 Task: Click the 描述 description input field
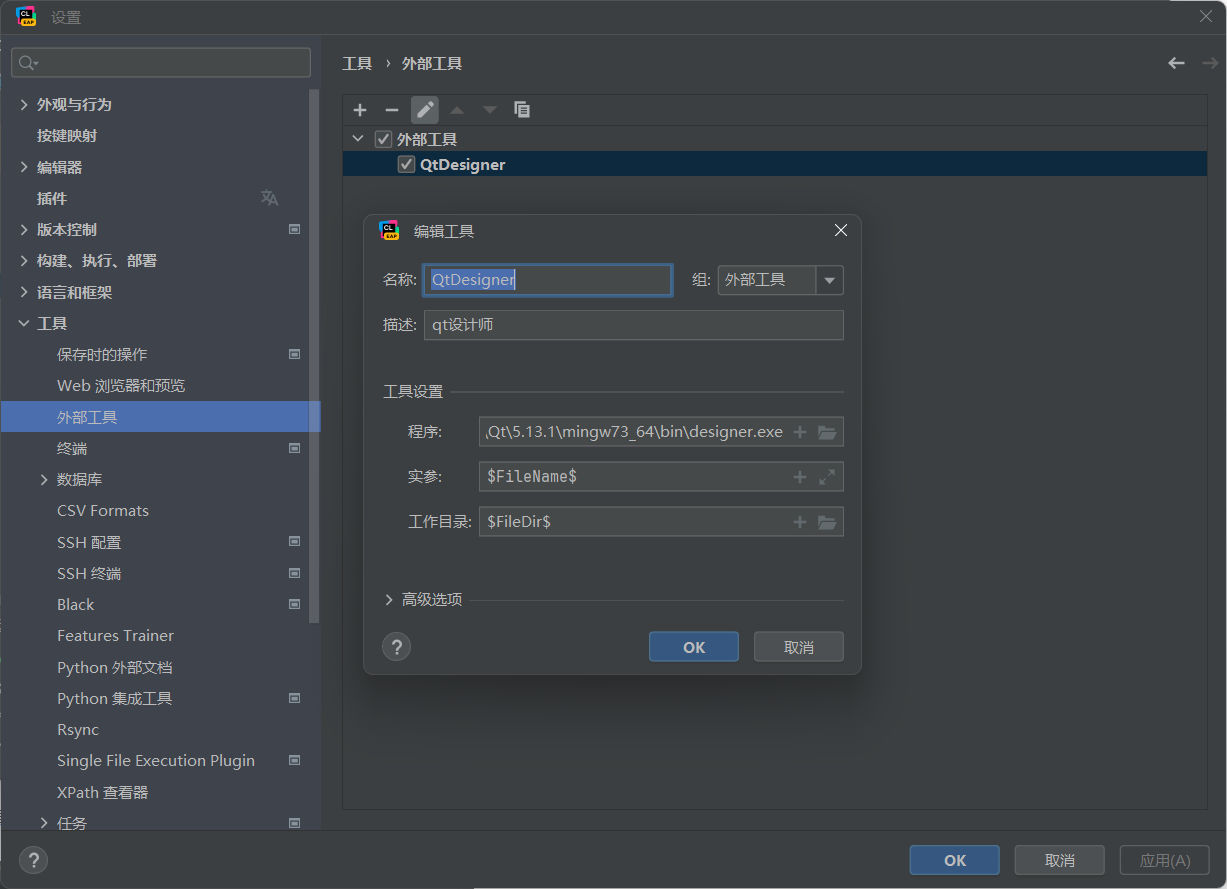click(x=634, y=325)
